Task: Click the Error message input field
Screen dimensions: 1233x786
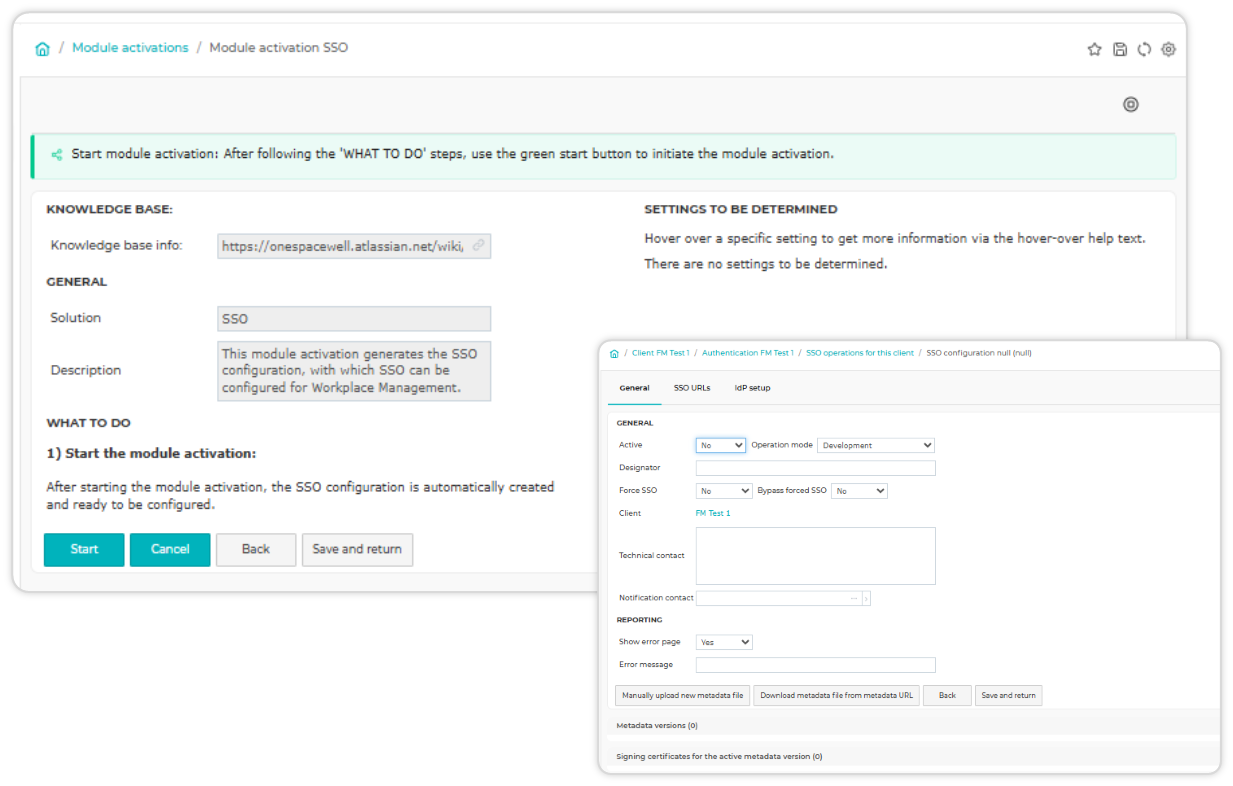Action: (x=816, y=665)
